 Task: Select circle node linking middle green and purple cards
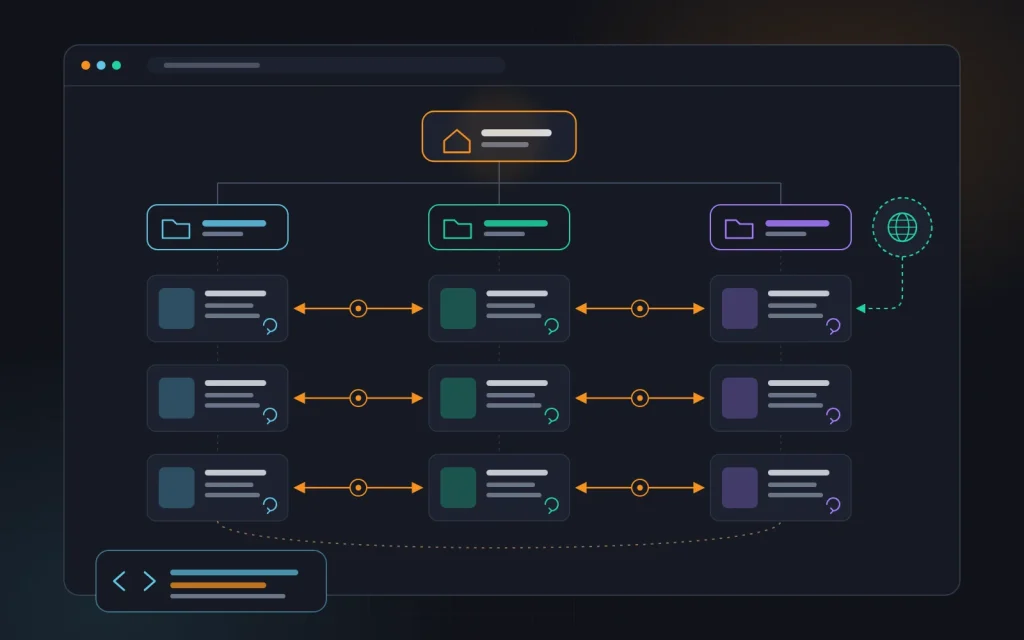tap(640, 398)
